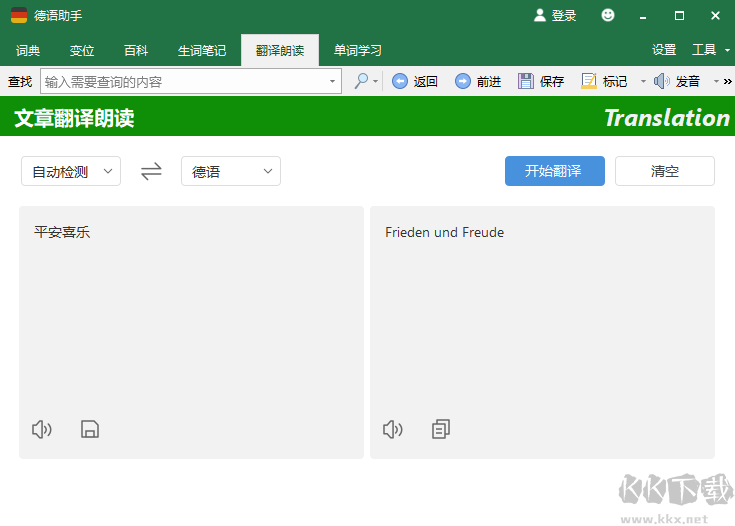
Task: Click the search query input field
Action: coord(185,82)
